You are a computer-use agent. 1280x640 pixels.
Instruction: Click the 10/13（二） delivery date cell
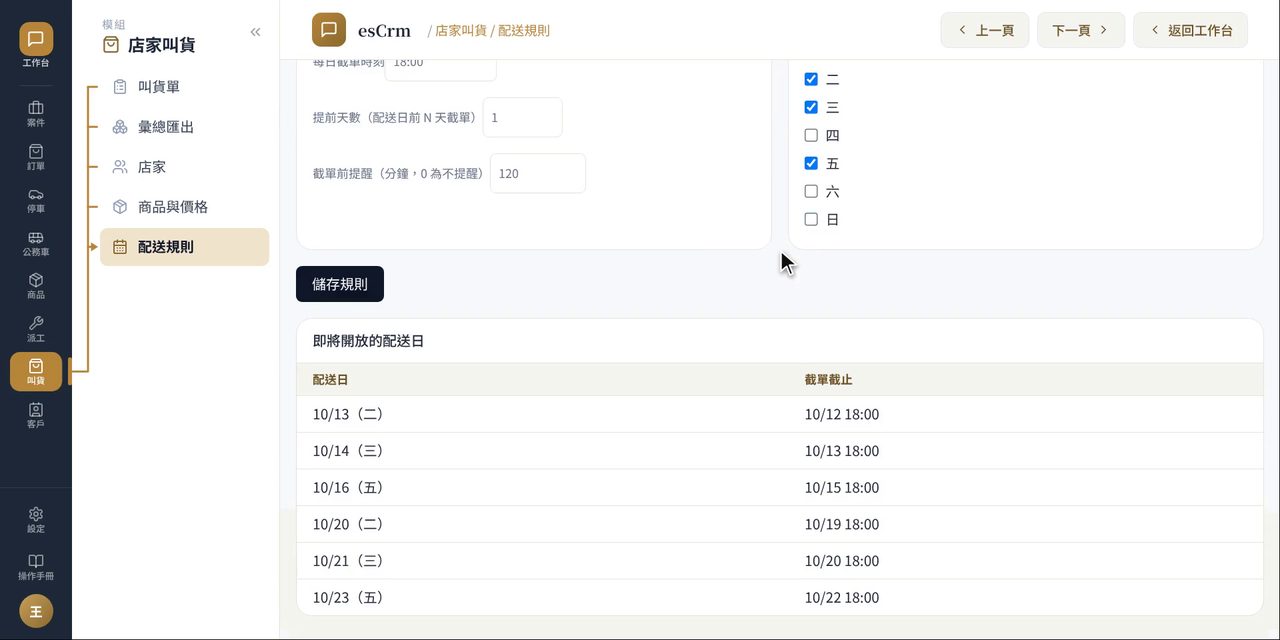tap(348, 414)
